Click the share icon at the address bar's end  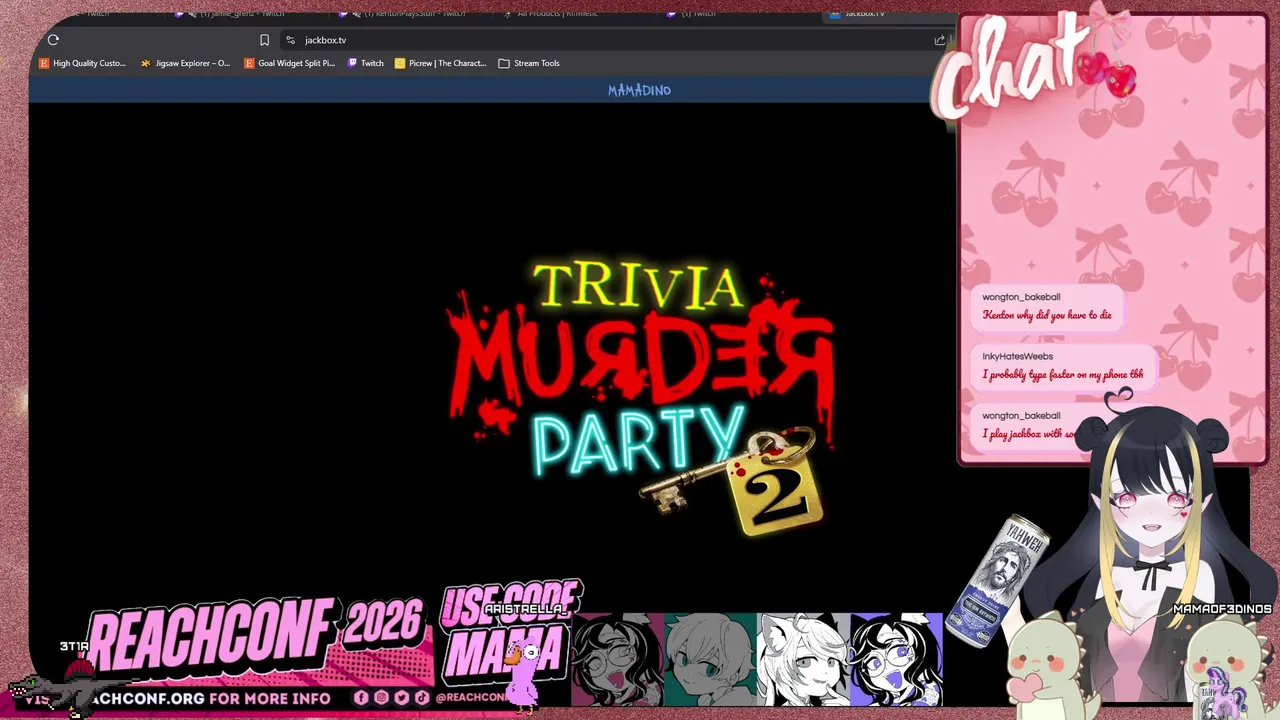939,40
